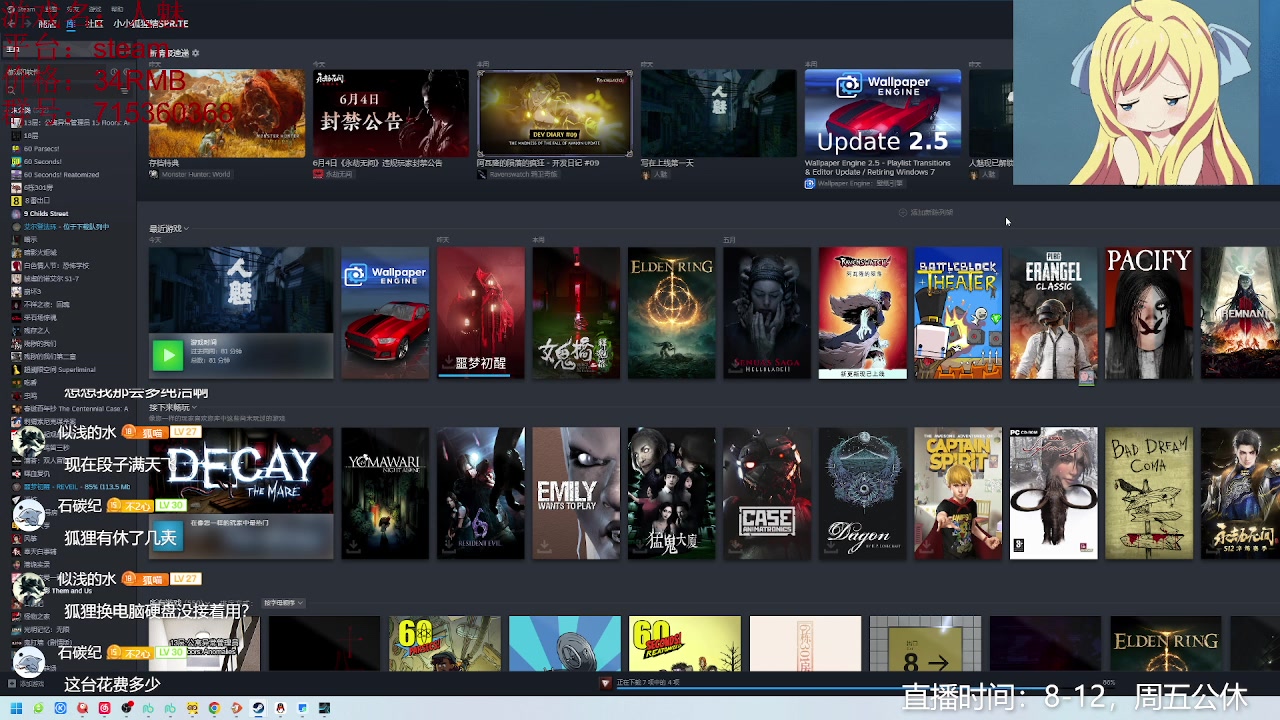Open the Dev Diary #09 news card
1280x720 pixels.
pos(555,113)
